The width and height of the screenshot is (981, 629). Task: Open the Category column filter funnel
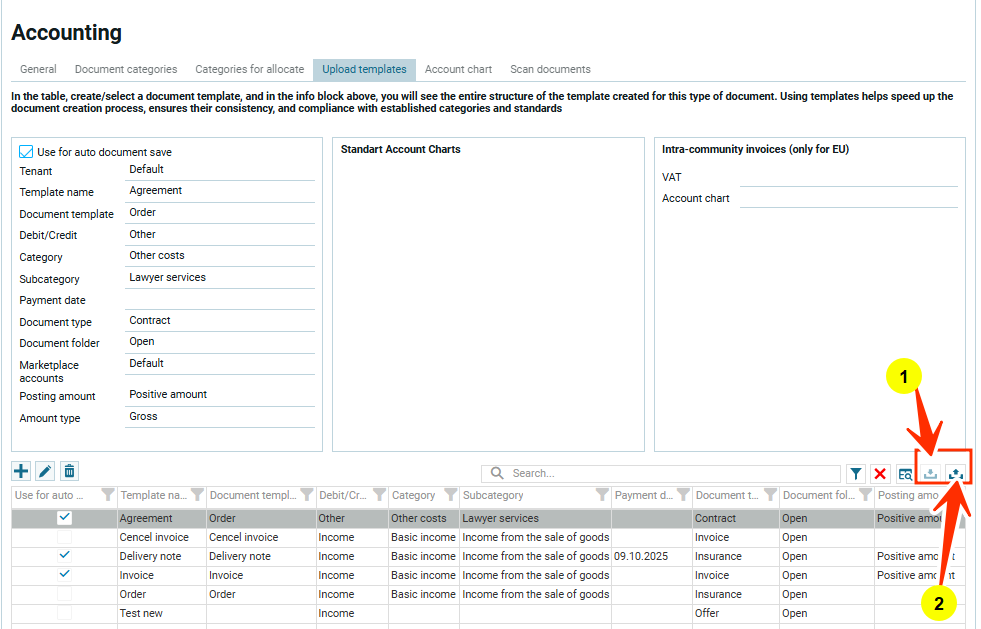coord(450,495)
